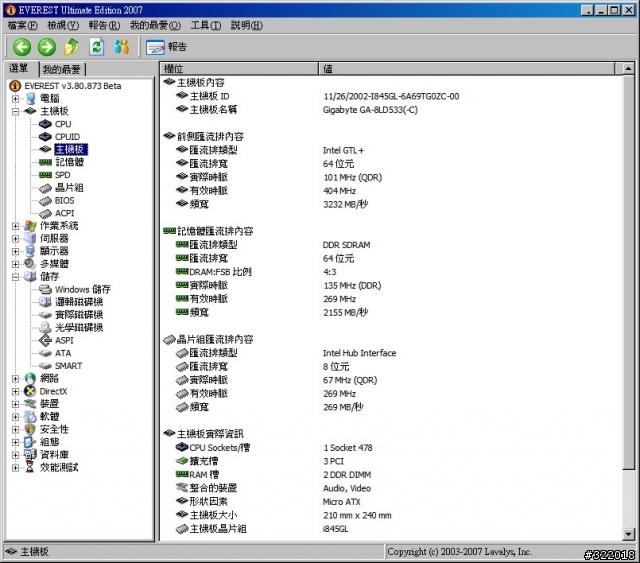Click the 效能測試 hourglass icon in tree

pos(30,467)
